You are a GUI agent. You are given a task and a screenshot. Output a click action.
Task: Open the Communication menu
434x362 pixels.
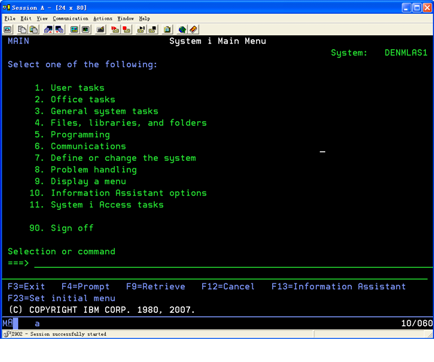click(70, 18)
